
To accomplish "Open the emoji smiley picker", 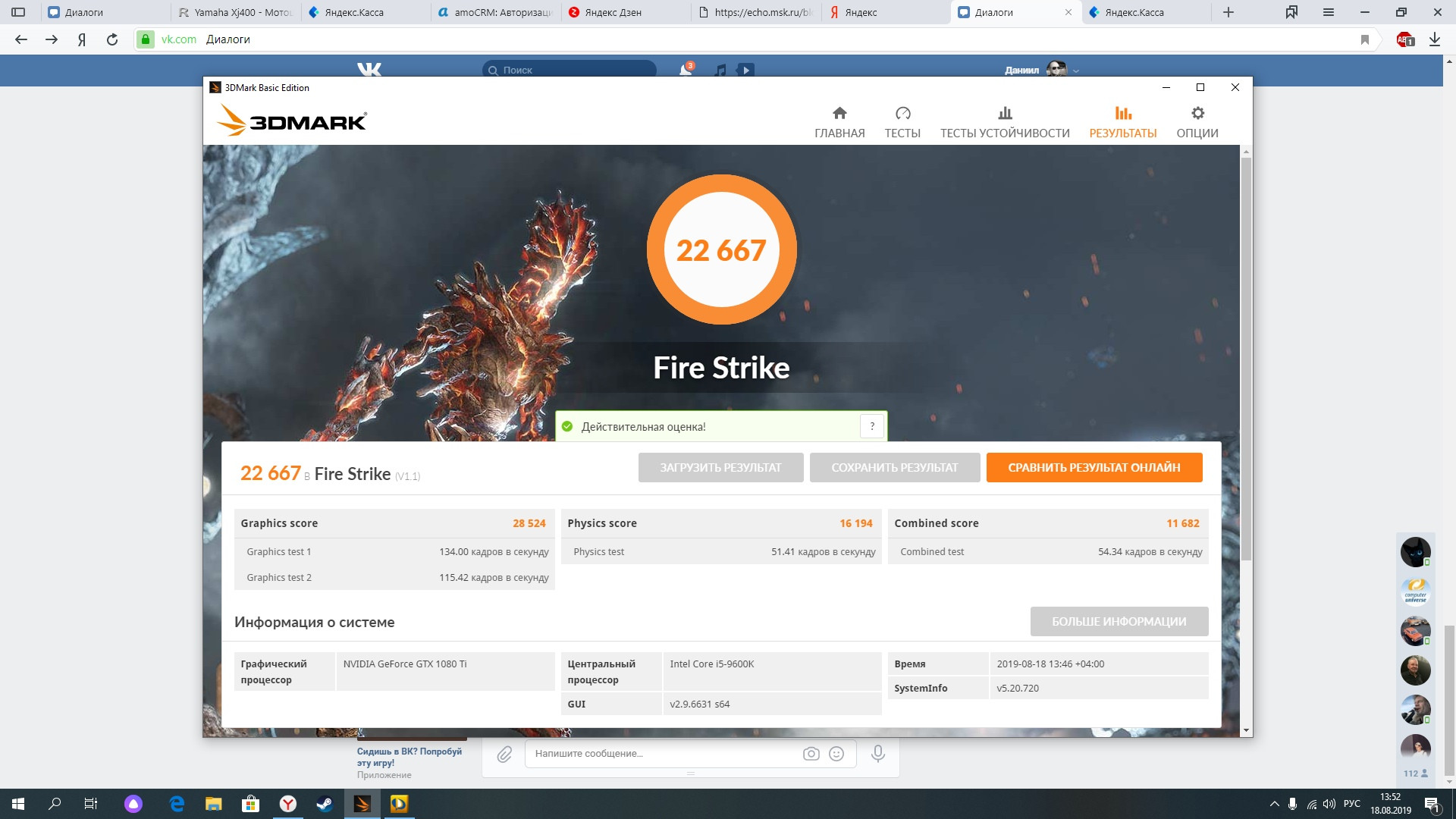I will (836, 754).
